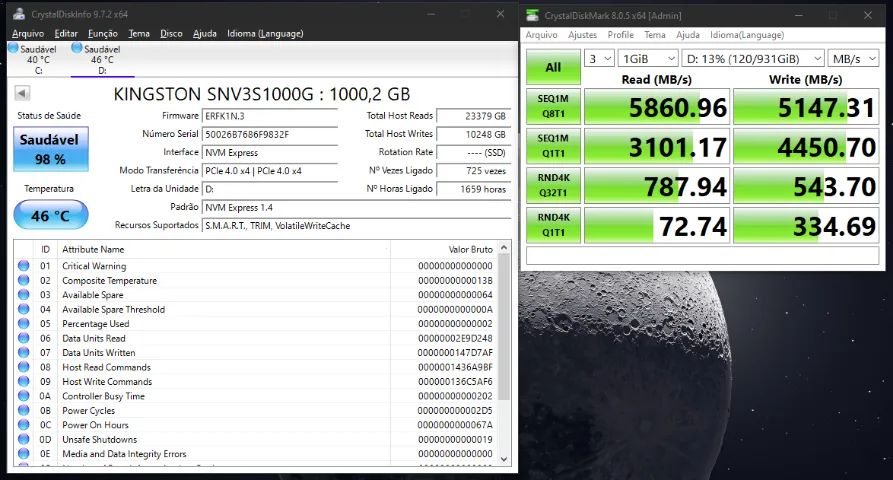Open Profile menu in CrystalDiskMark

(x=621, y=35)
